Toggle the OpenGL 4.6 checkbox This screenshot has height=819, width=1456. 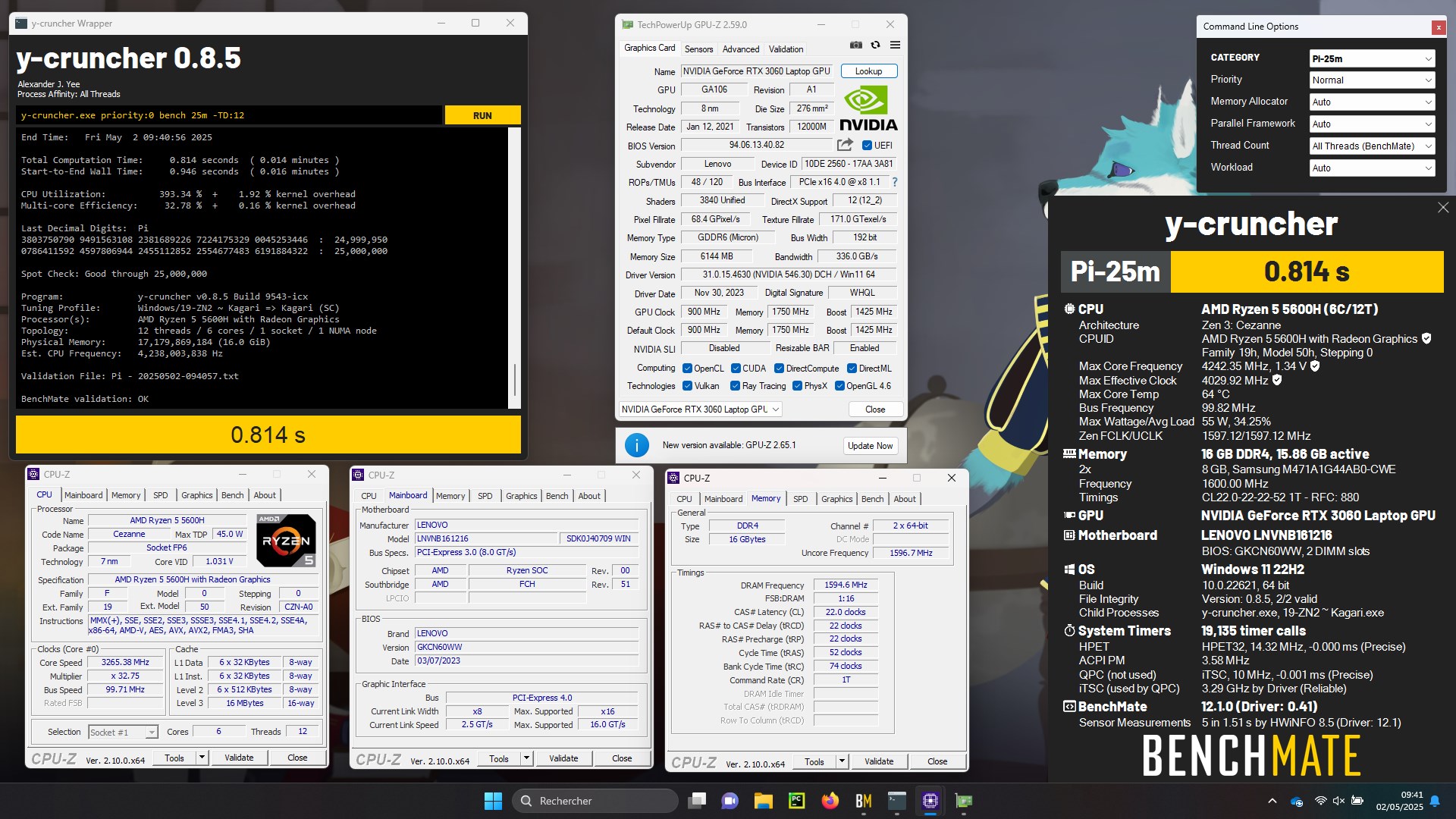(x=839, y=386)
